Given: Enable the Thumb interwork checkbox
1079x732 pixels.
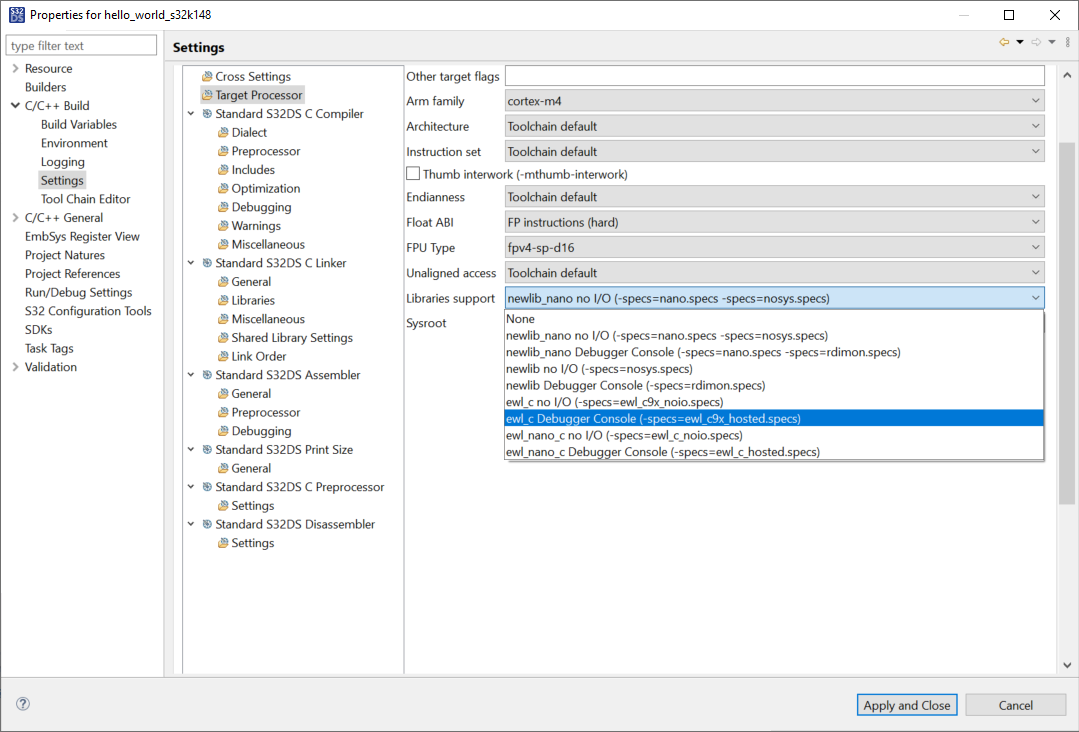Looking at the screenshot, I should coord(412,173).
